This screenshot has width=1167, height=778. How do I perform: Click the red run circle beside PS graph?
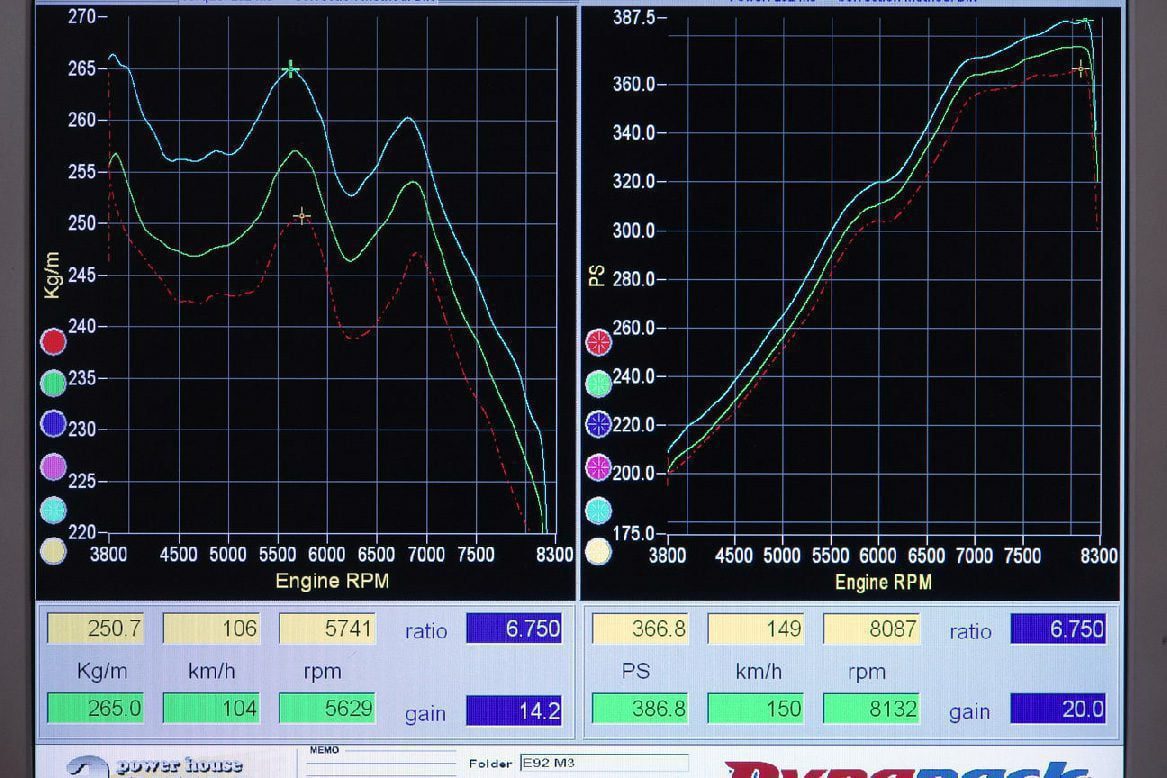[x=598, y=342]
